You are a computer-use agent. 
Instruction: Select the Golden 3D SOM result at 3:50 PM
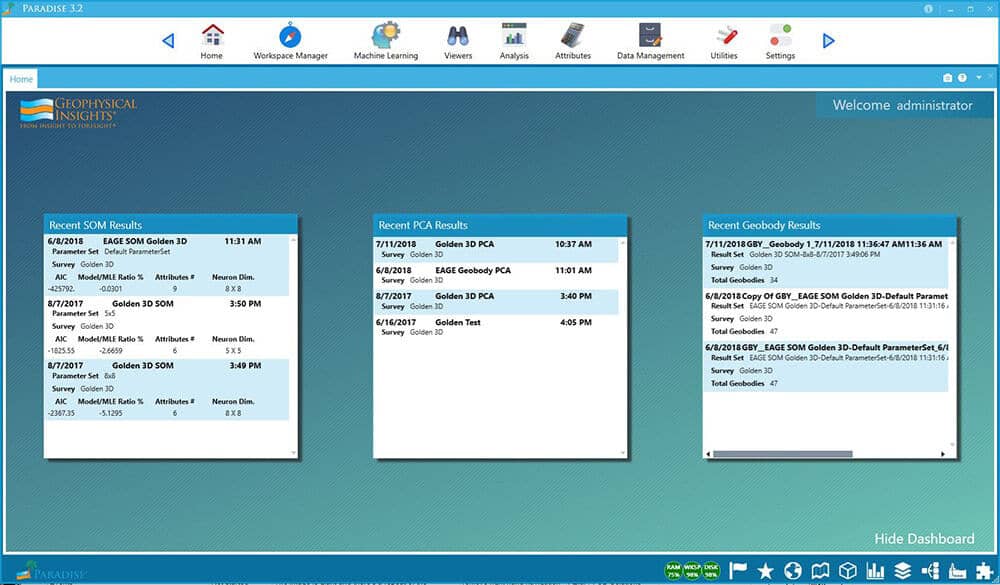[167, 327]
